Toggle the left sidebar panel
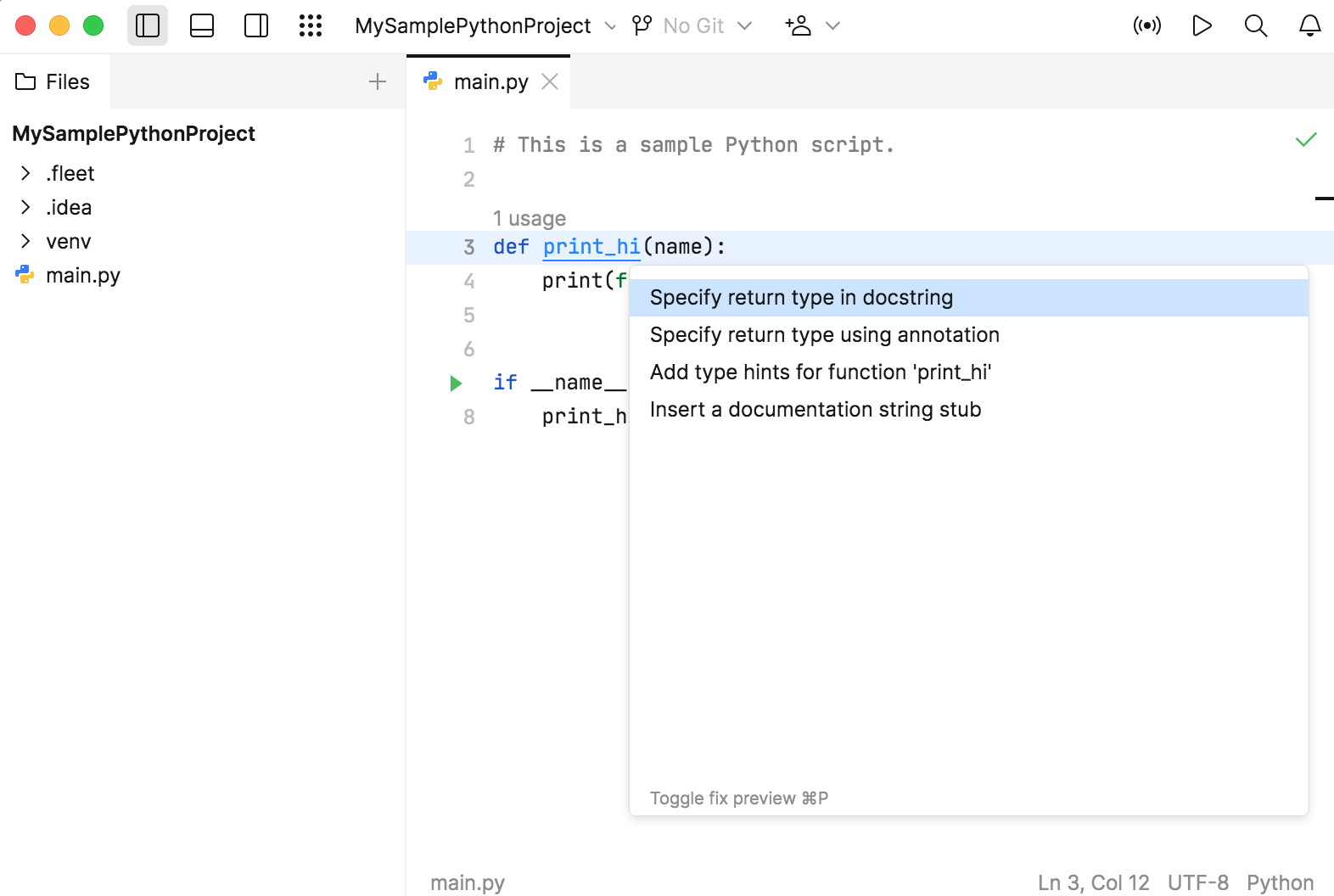The width and height of the screenshot is (1334, 896). coord(148,25)
